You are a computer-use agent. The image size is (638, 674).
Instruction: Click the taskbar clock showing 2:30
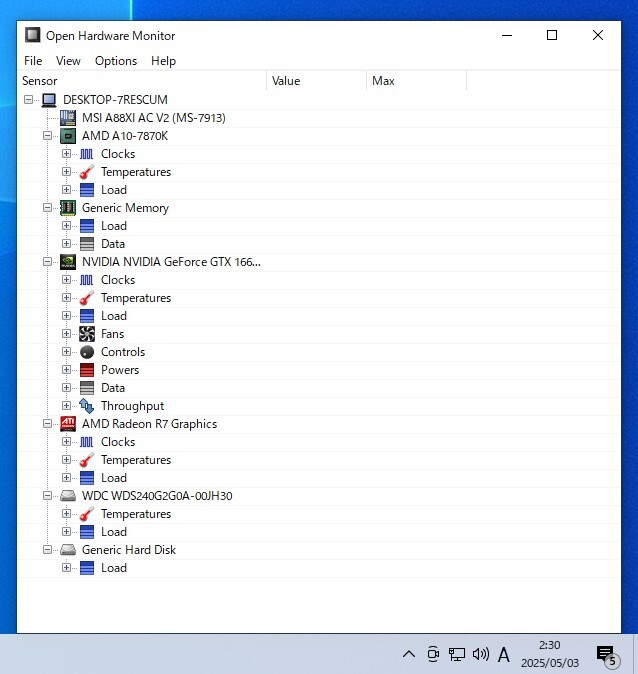tap(550, 654)
